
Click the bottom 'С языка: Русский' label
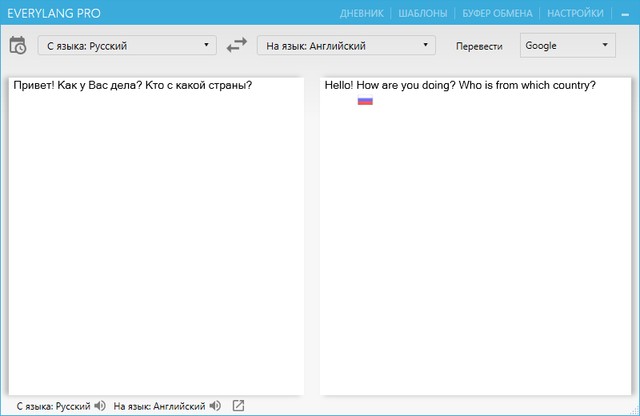47,406
